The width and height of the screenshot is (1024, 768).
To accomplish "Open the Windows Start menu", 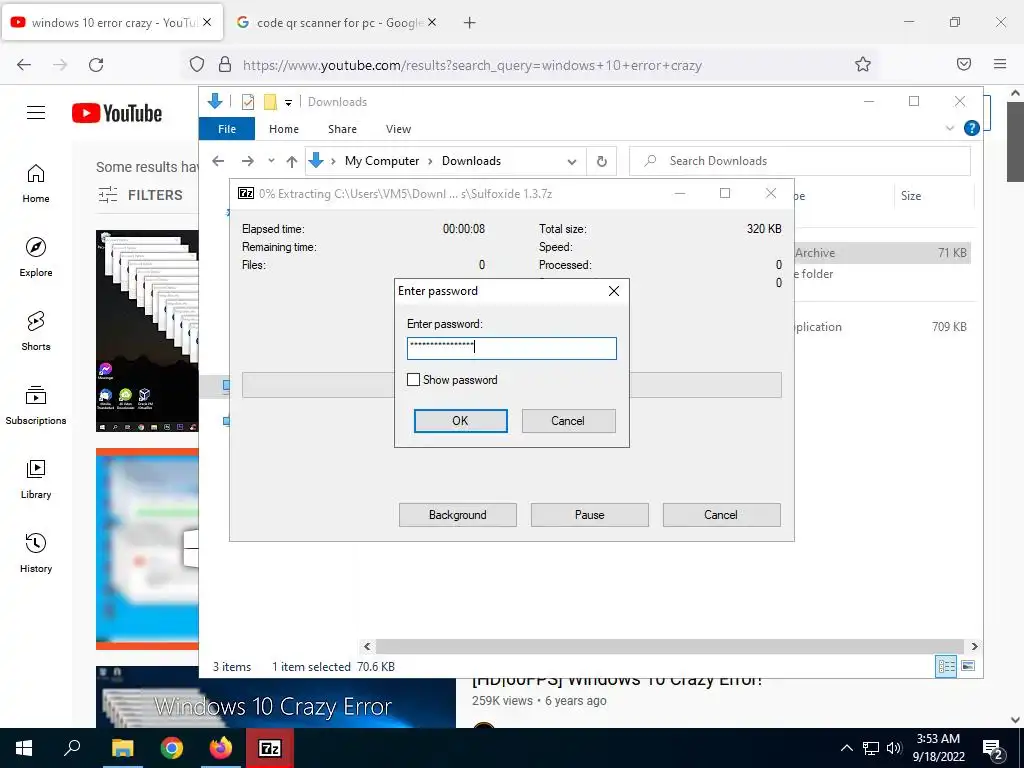I will 24,748.
